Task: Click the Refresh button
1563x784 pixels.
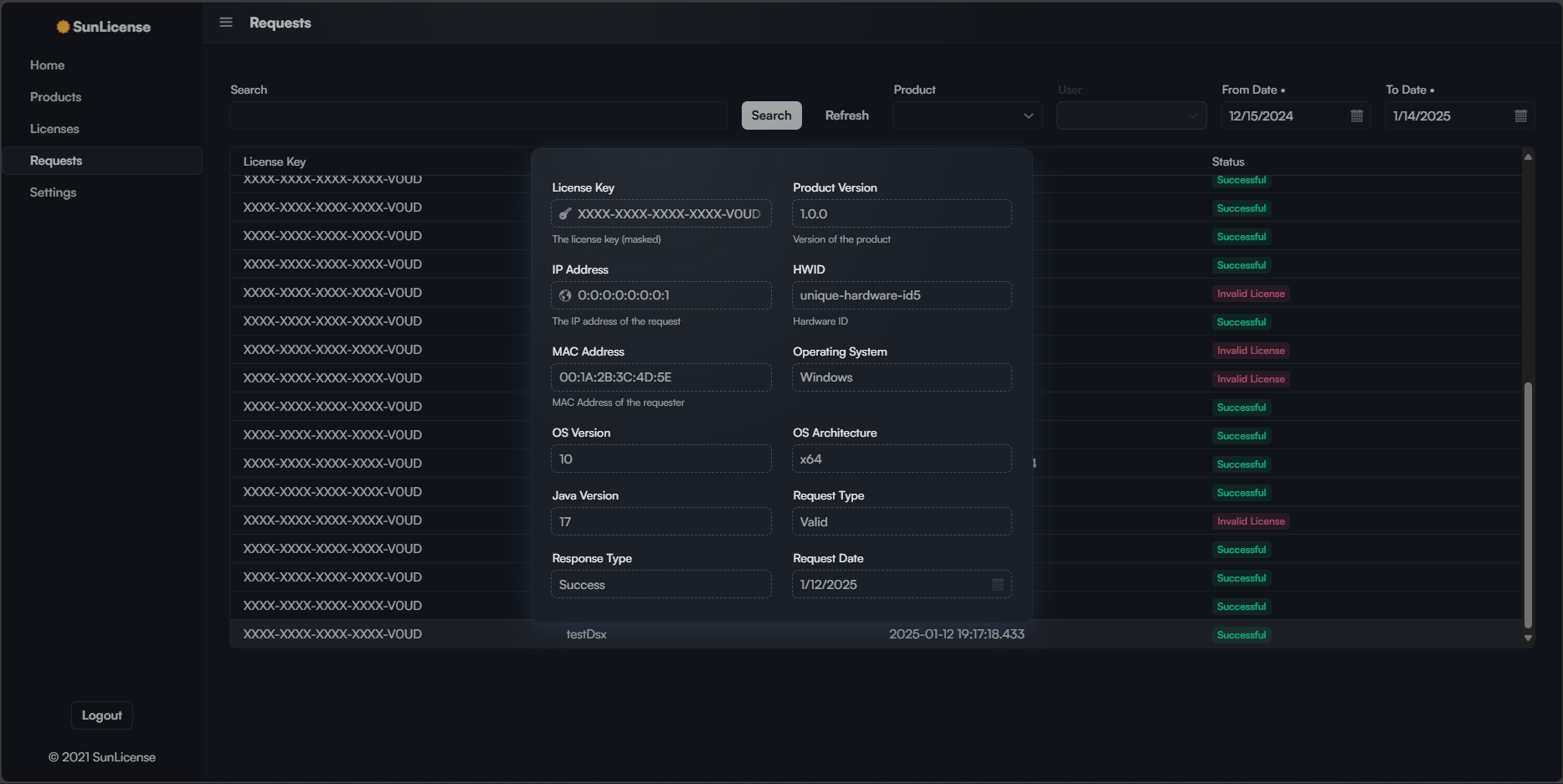Action: click(x=846, y=115)
